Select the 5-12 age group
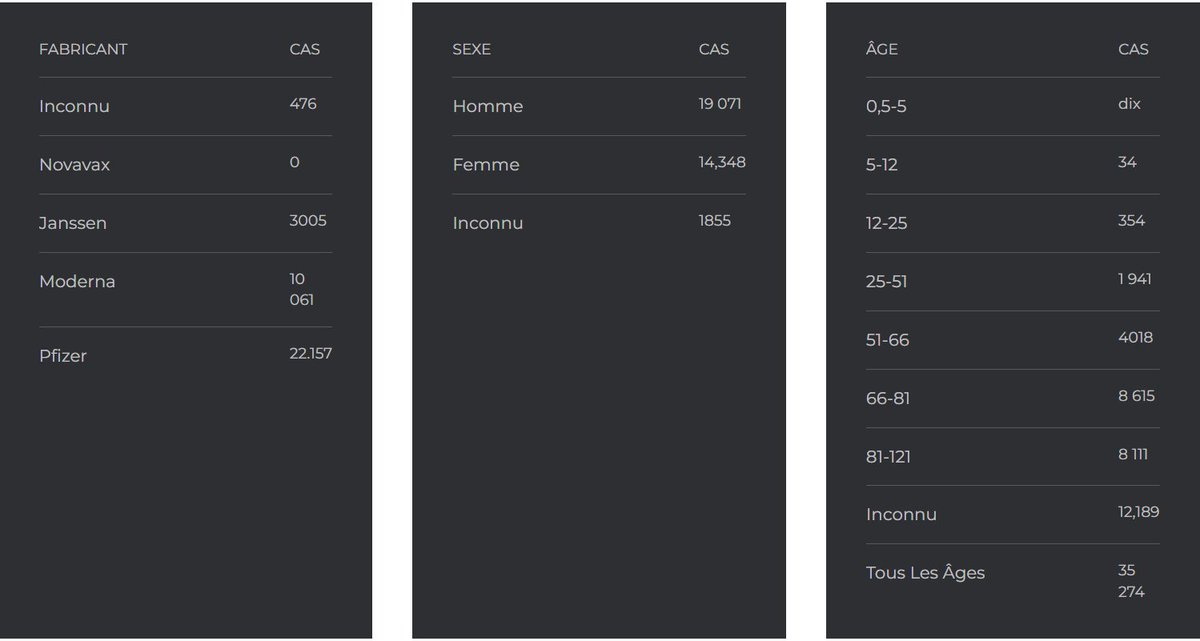 pyautogui.click(x=881, y=165)
